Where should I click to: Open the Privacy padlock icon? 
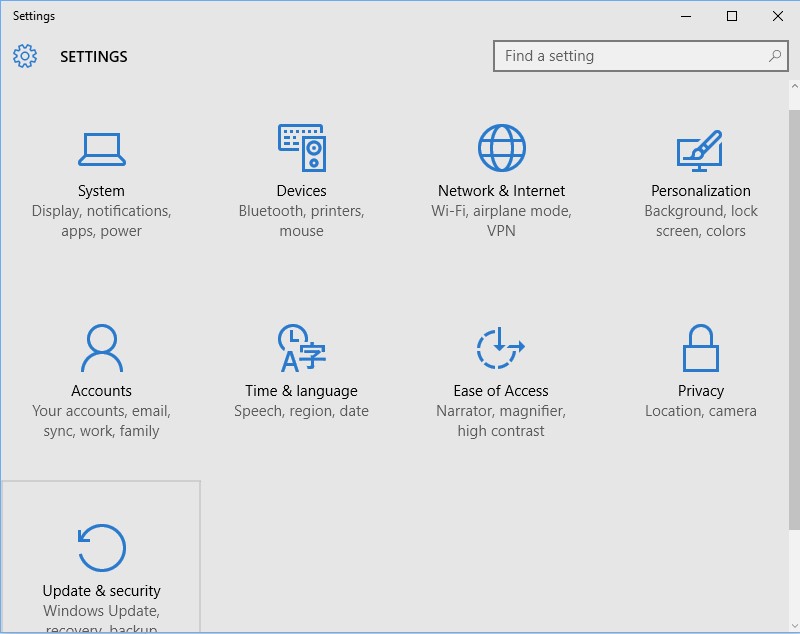pos(701,348)
